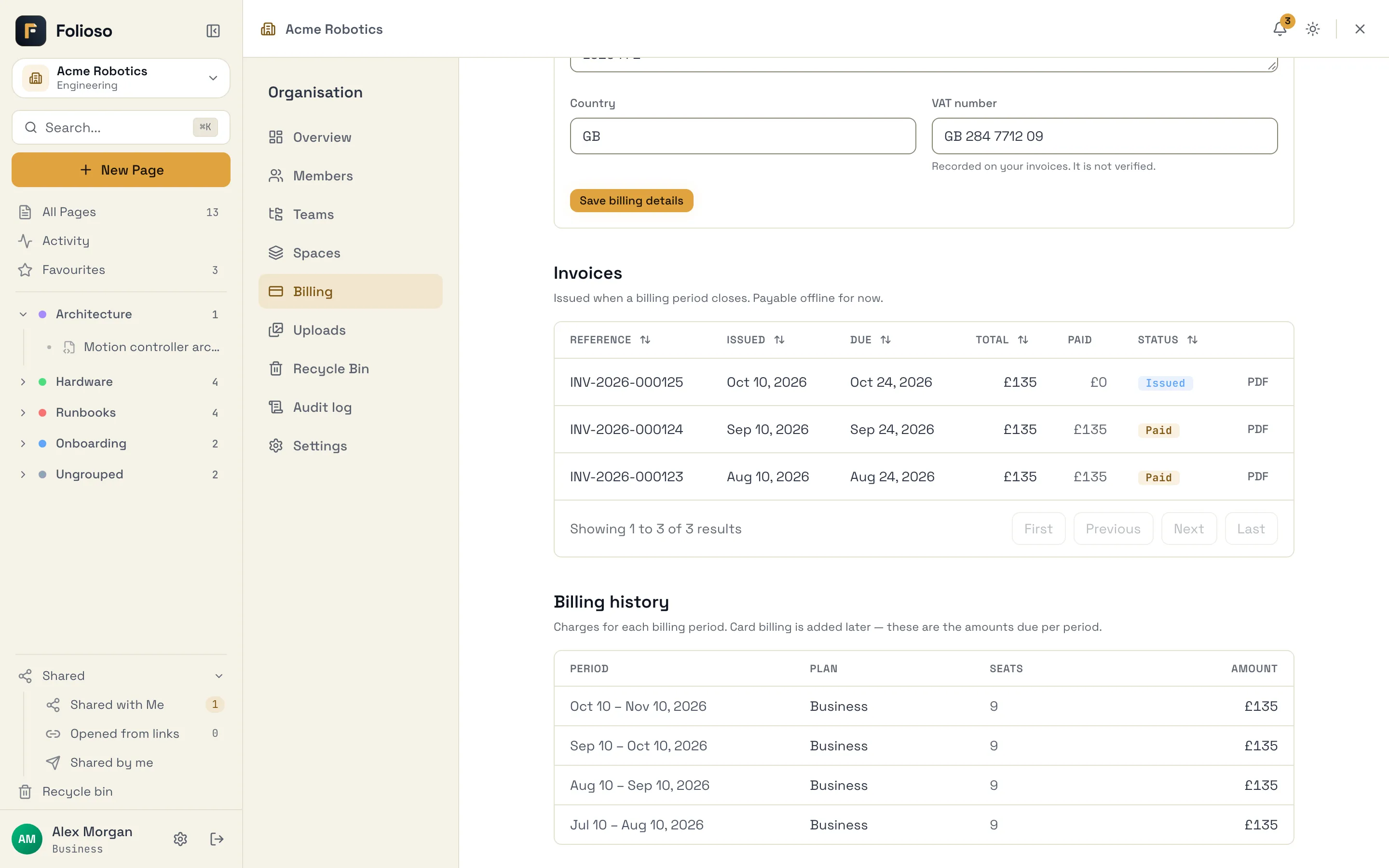This screenshot has height=868, width=1389.
Task: Open the Activity feed
Action: tap(121, 241)
